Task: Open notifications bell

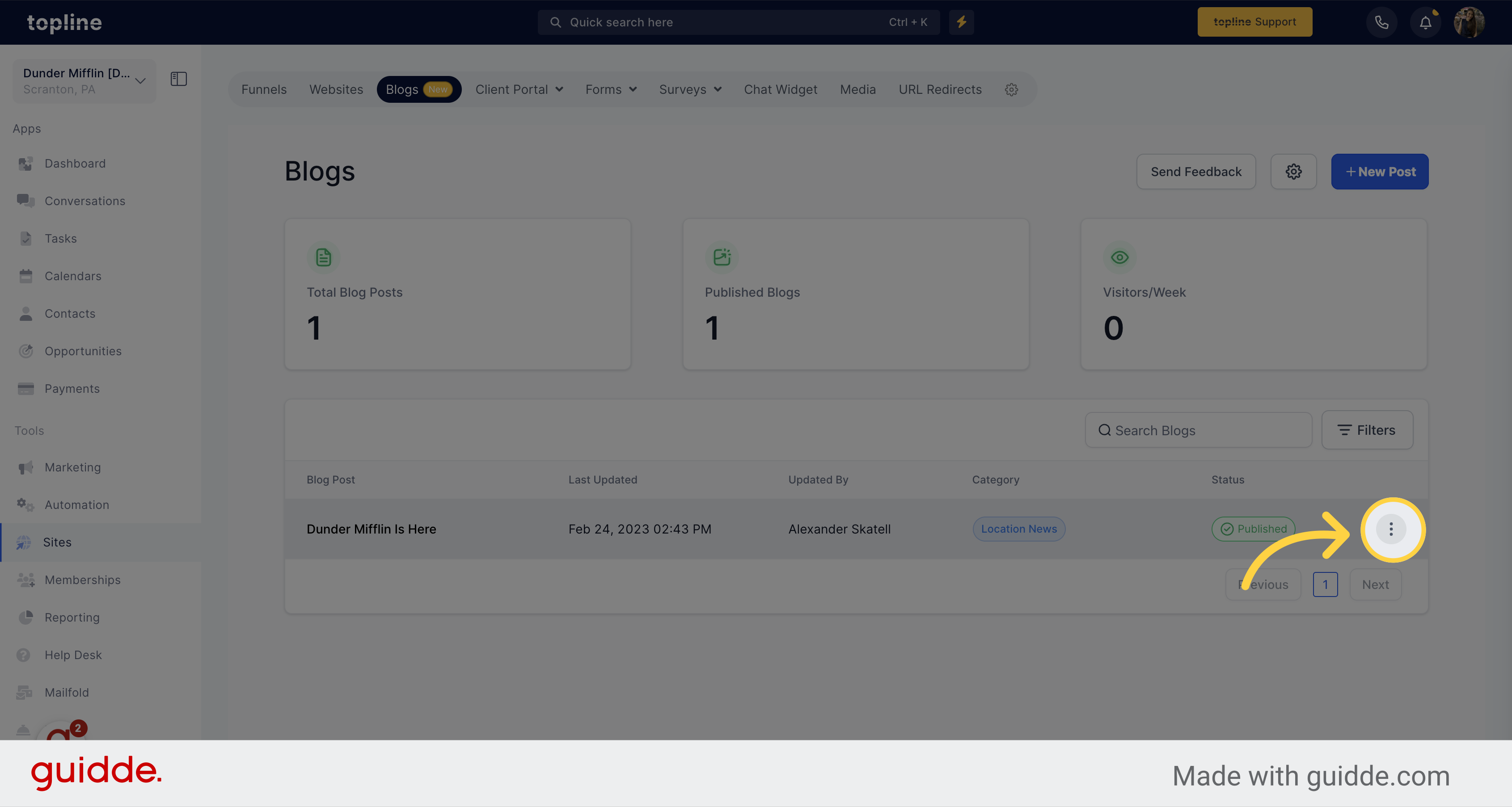Action: tap(1425, 22)
